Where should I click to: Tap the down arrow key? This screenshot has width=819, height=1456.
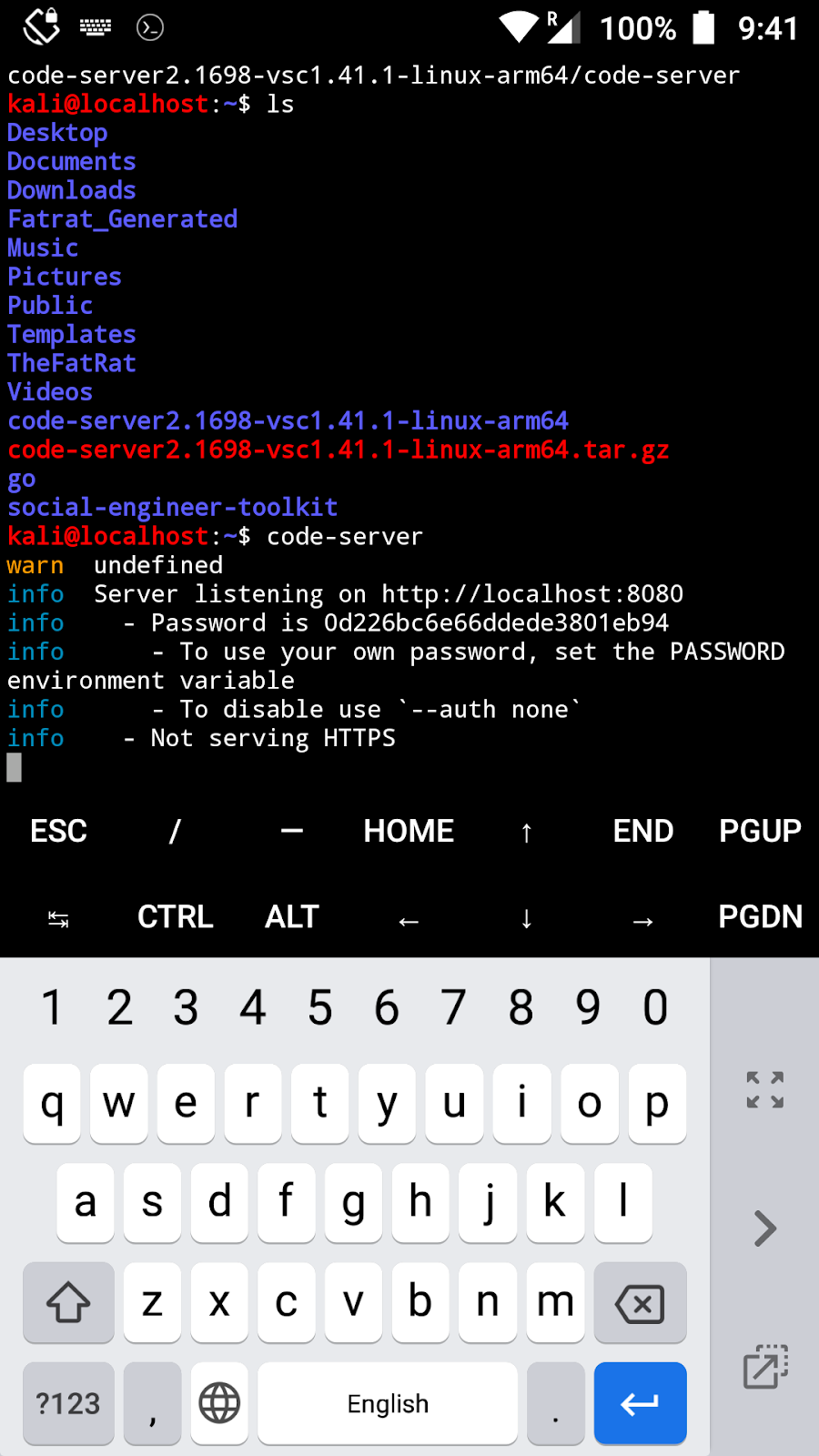(526, 918)
